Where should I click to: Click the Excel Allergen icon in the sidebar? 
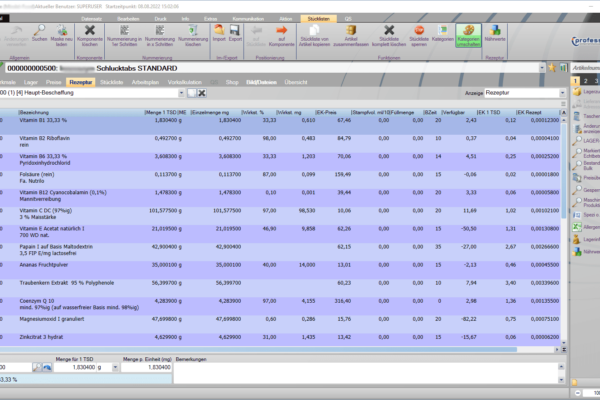click(577, 227)
